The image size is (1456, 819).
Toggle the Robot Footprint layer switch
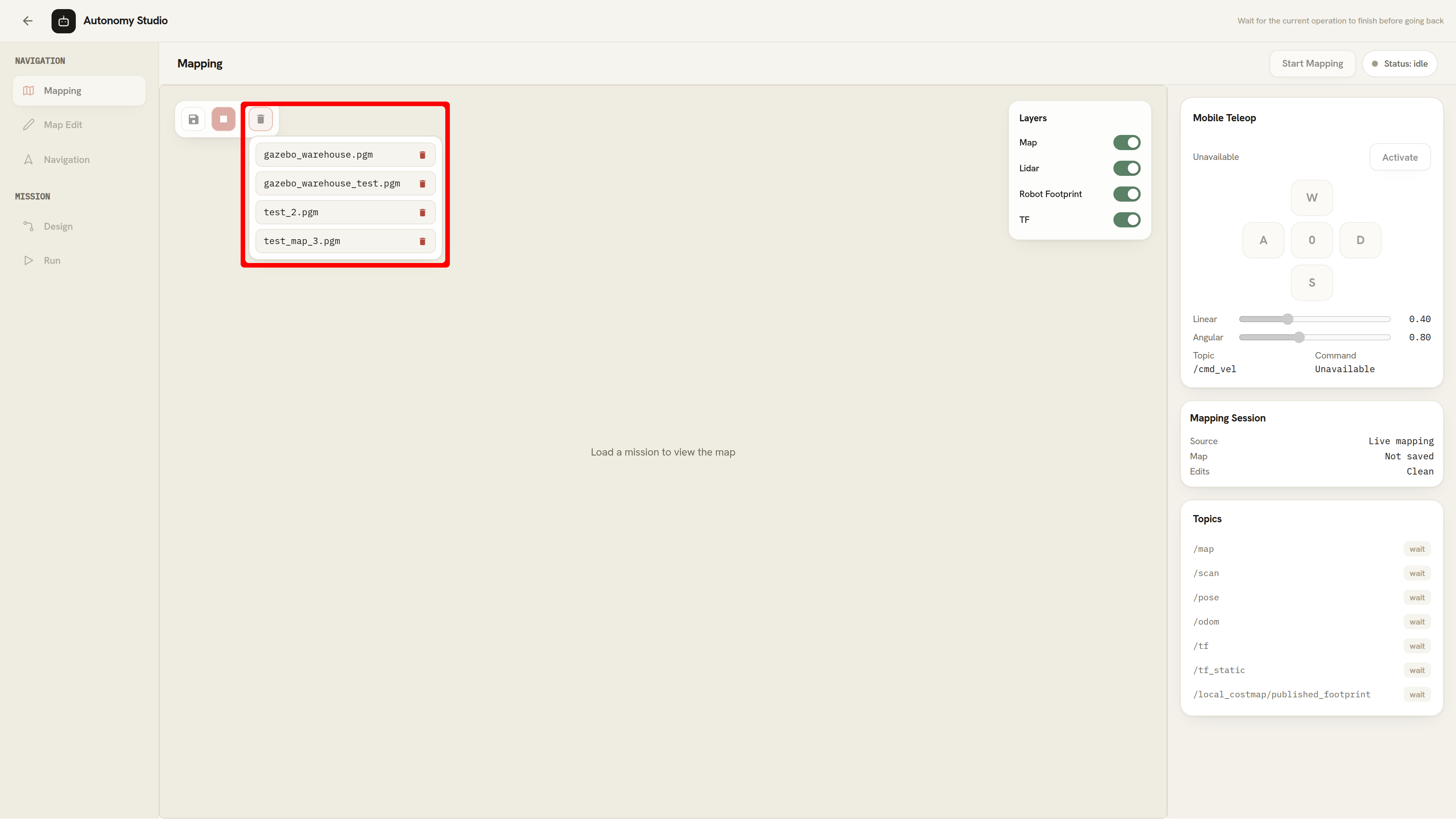[1126, 194]
